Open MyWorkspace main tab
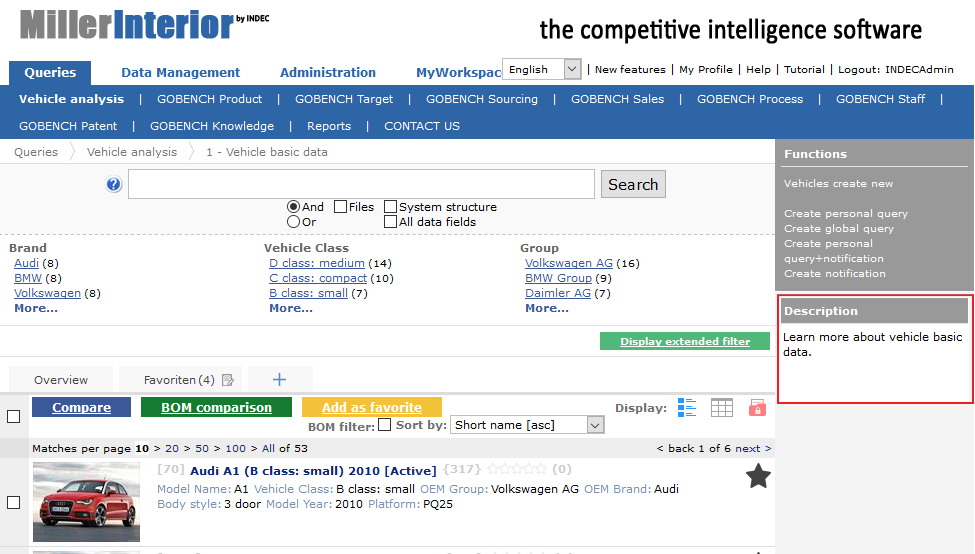This screenshot has width=975, height=554. coord(458,73)
